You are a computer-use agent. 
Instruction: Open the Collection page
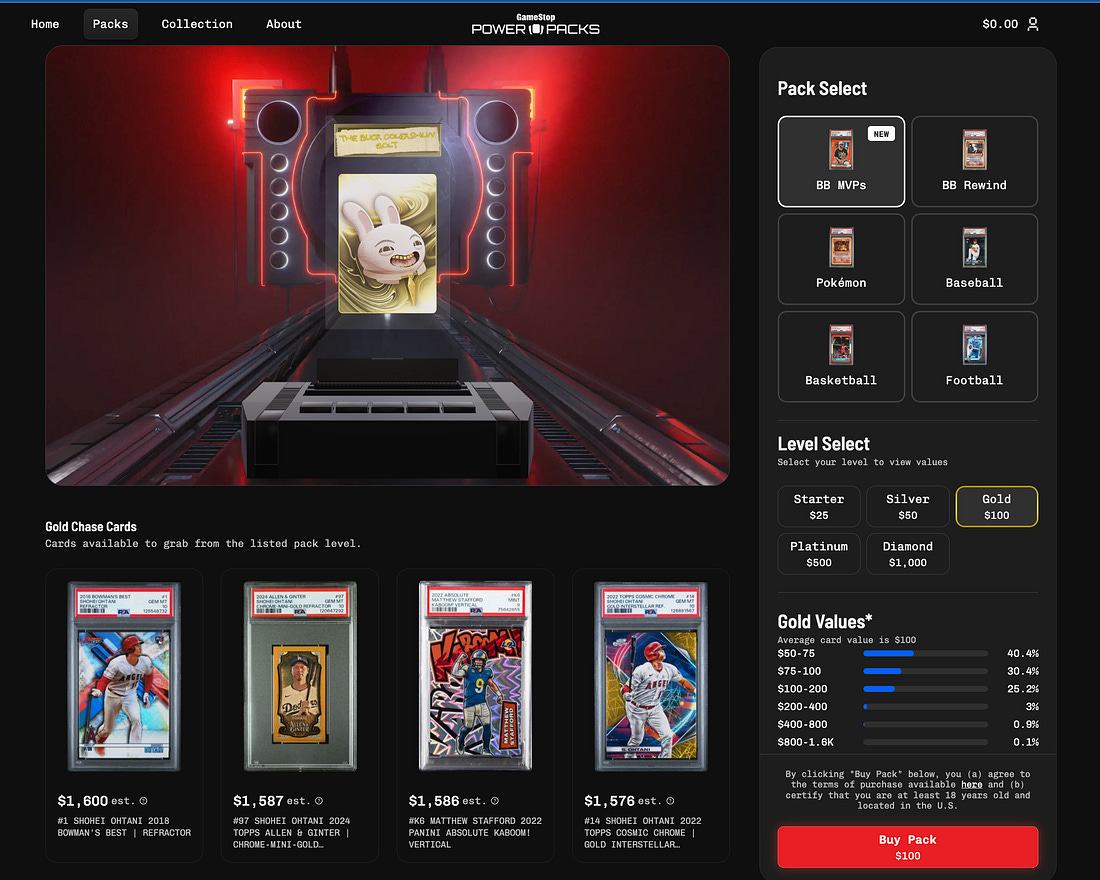click(x=197, y=24)
